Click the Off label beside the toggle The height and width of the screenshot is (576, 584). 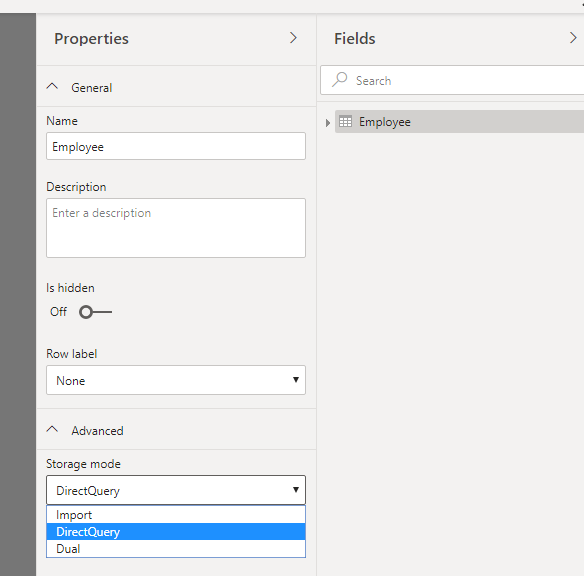click(x=58, y=312)
